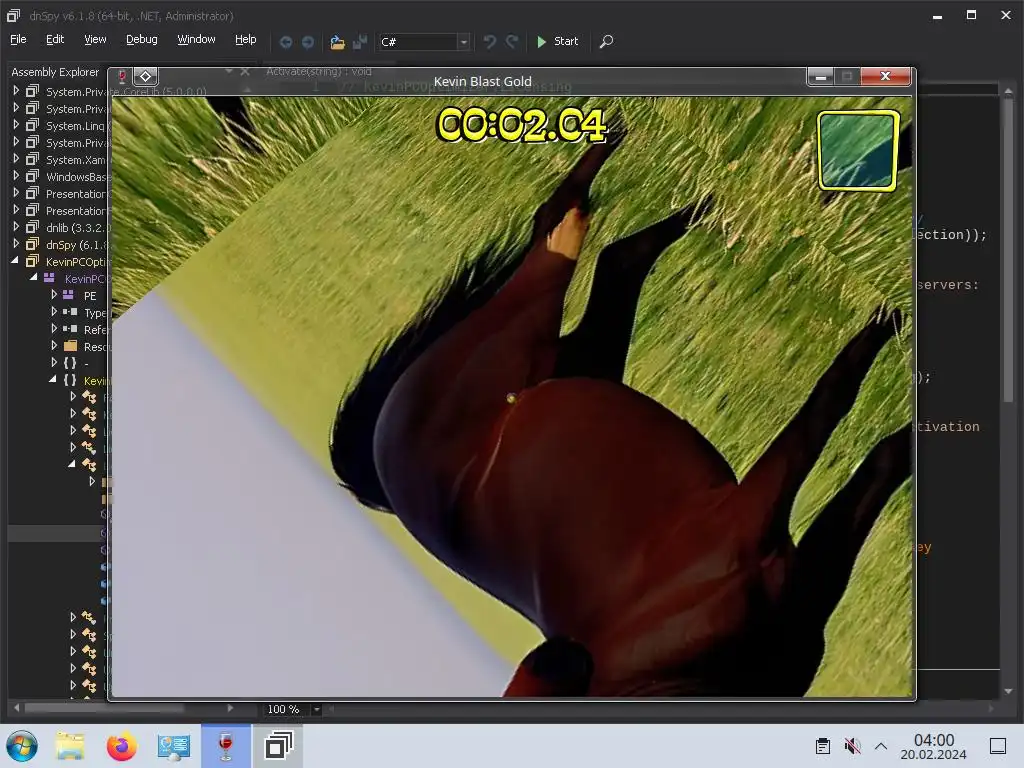Open the Help menu
Image resolution: width=1024 pixels, height=768 pixels.
(x=246, y=40)
